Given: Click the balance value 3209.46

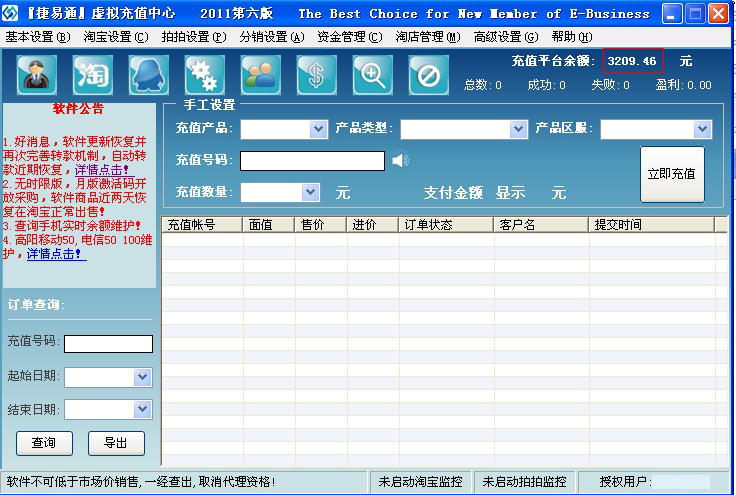Looking at the screenshot, I should (632, 61).
